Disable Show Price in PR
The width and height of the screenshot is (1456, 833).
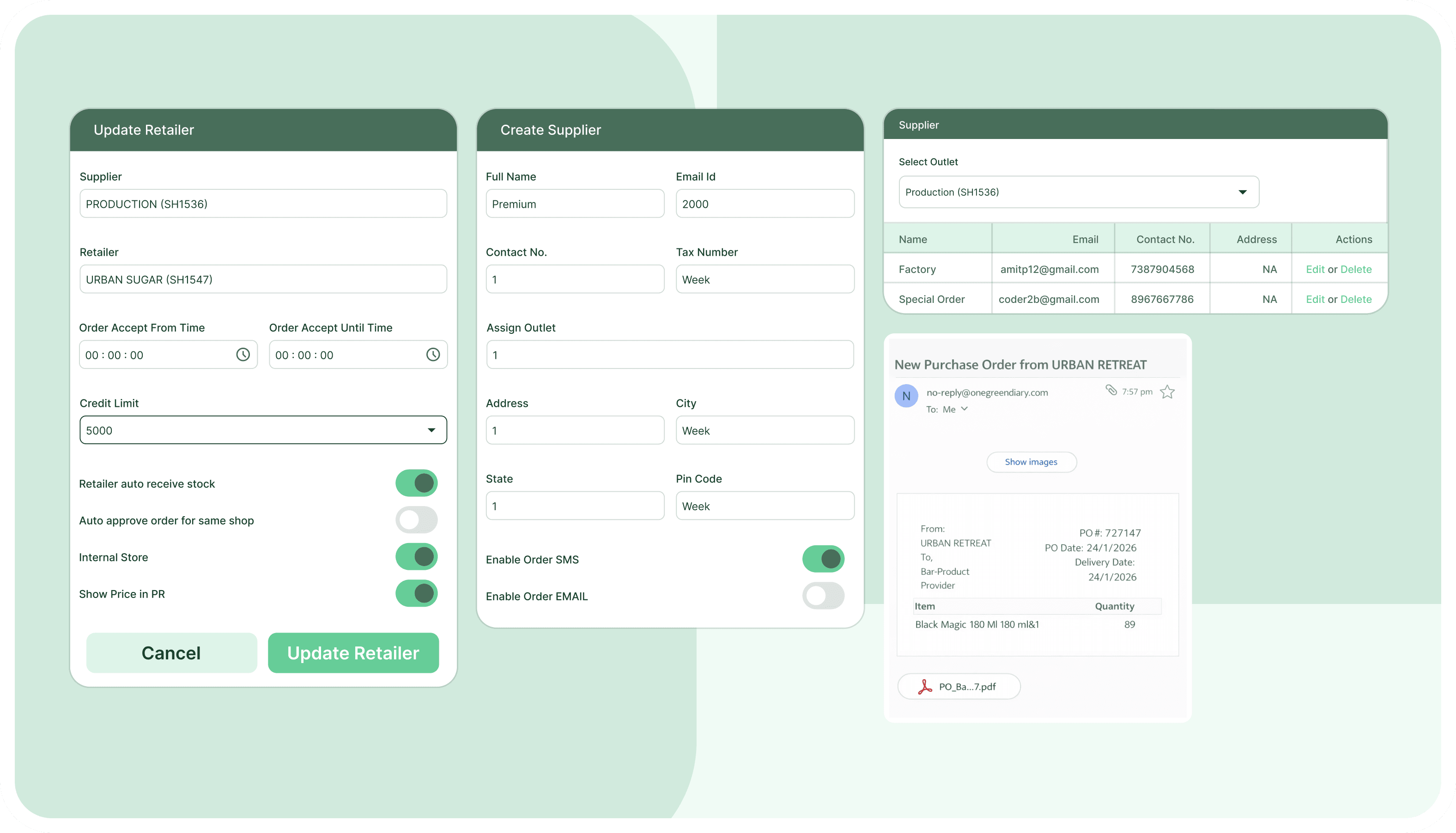tap(416, 593)
